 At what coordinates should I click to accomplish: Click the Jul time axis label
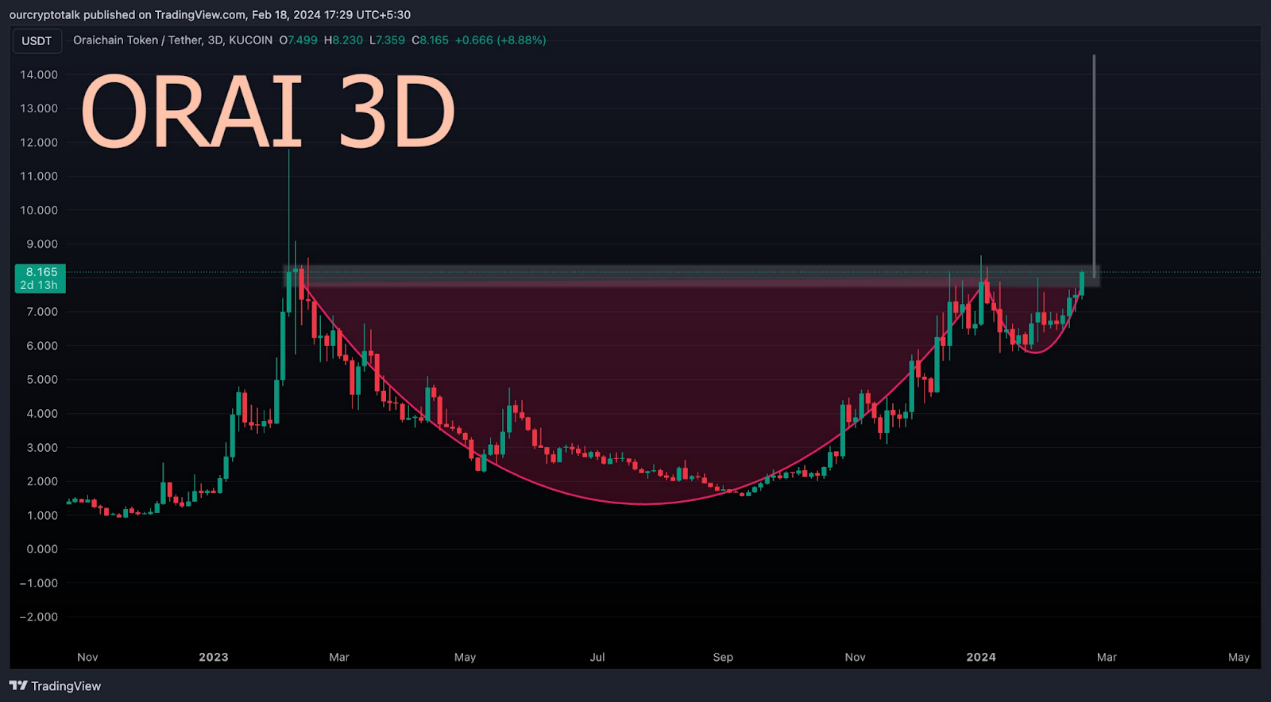click(x=597, y=657)
